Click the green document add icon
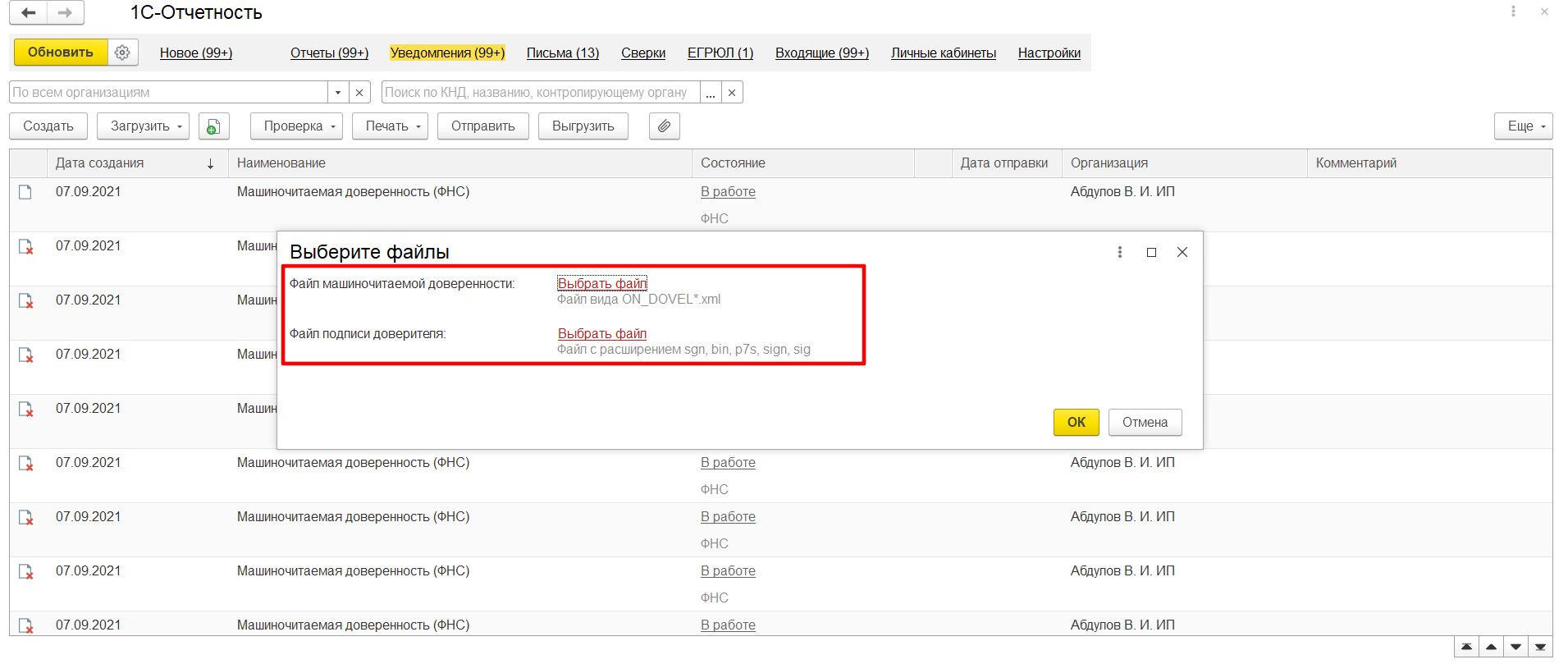 click(213, 126)
